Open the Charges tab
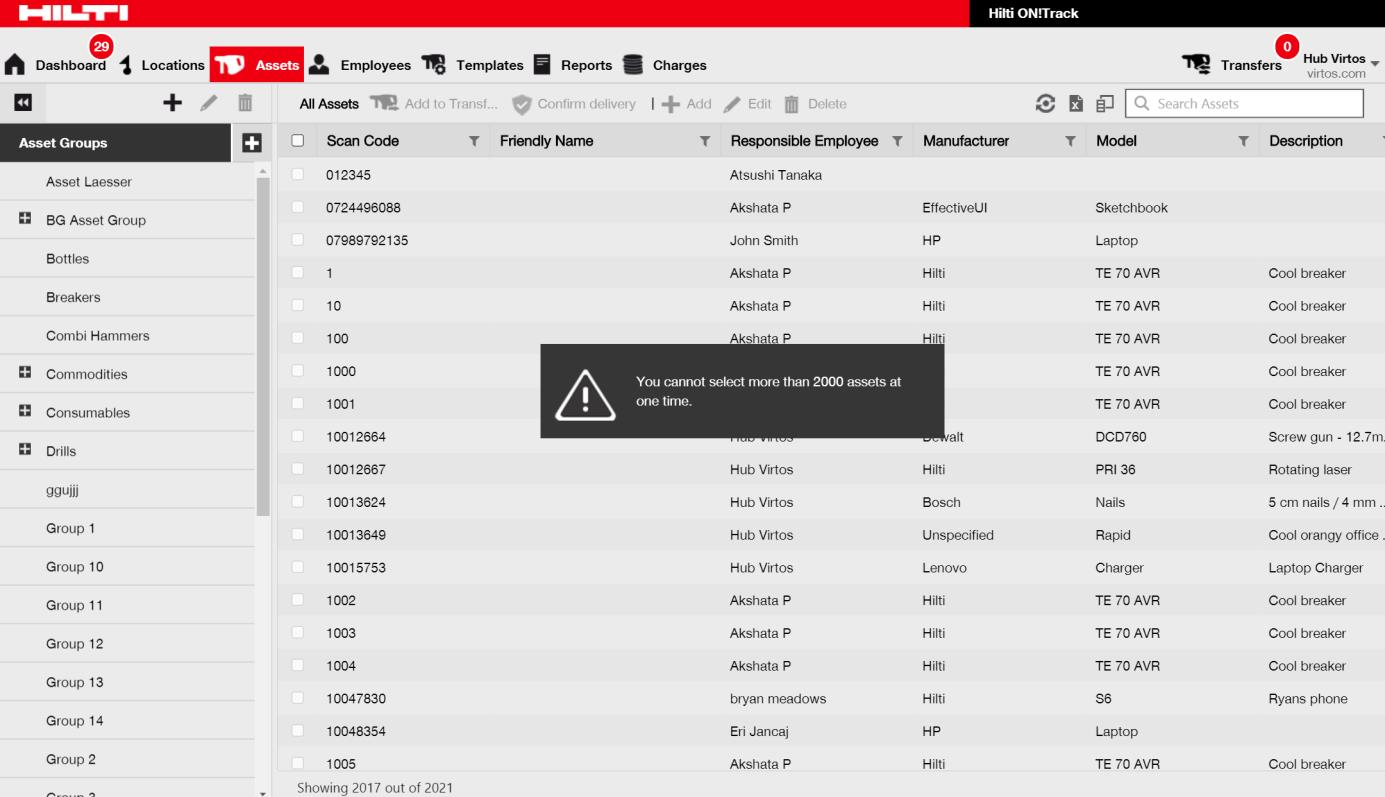The width and height of the screenshot is (1385, 797). click(x=680, y=65)
